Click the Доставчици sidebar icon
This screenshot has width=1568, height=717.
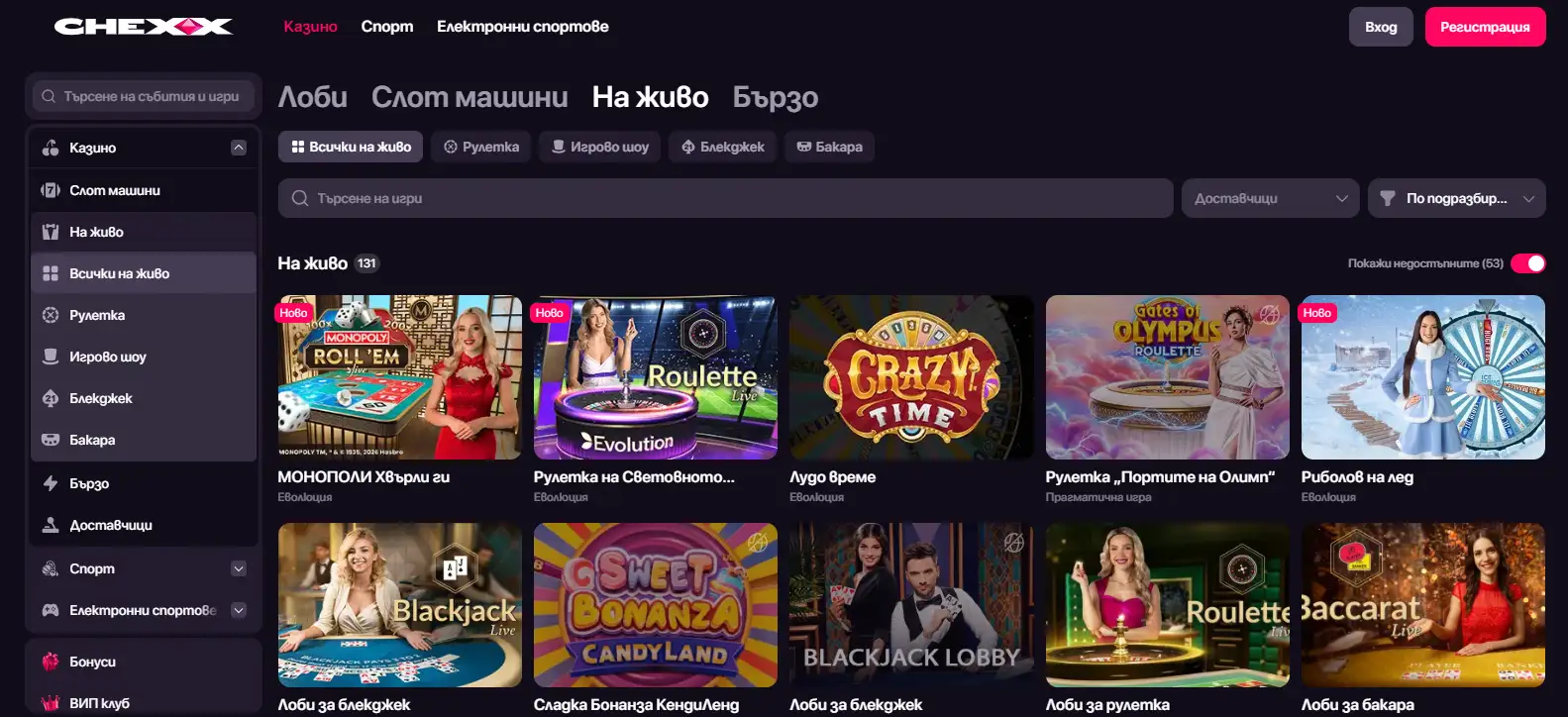coord(51,525)
